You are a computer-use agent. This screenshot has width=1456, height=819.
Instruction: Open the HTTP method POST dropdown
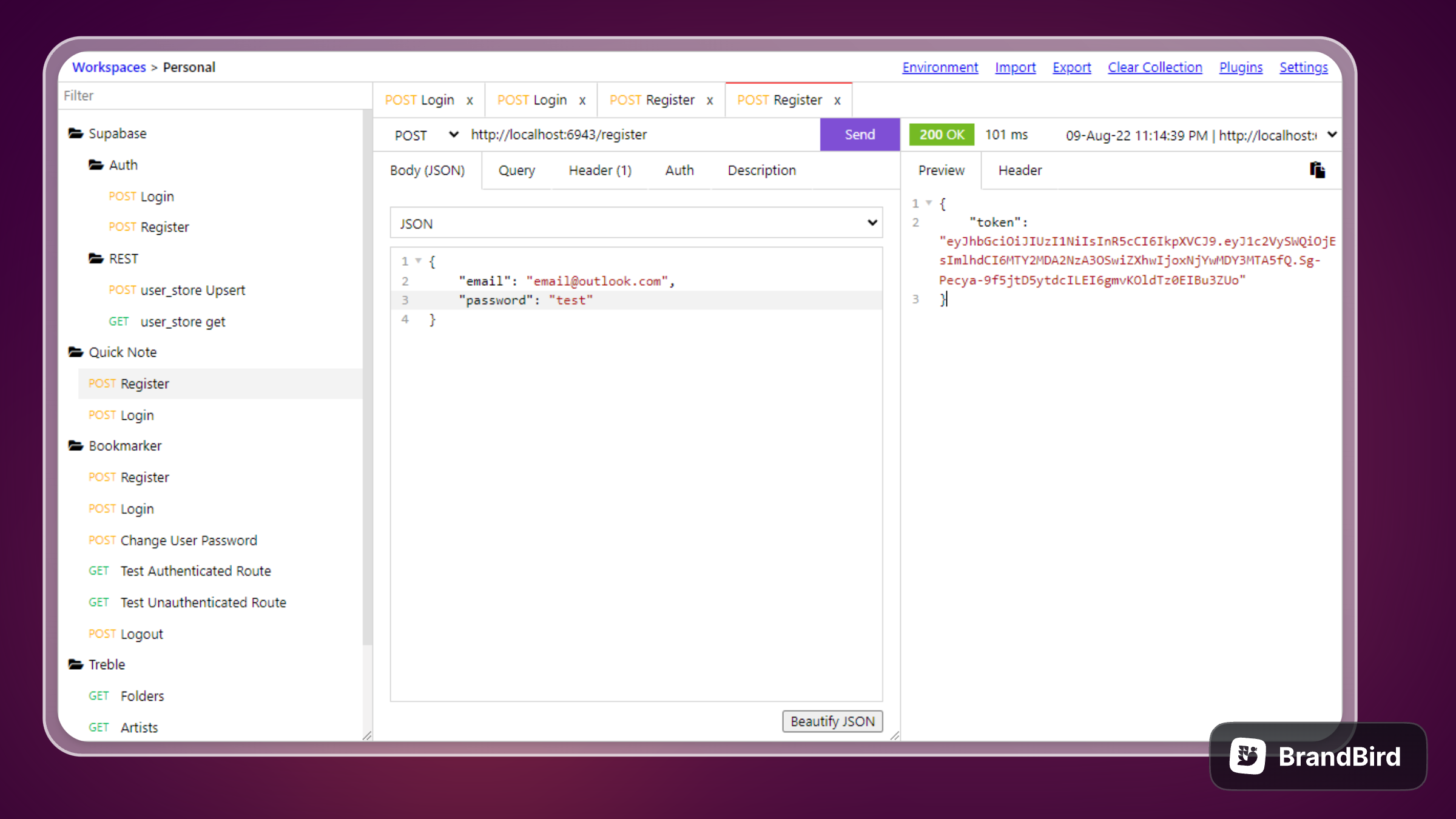(x=426, y=135)
